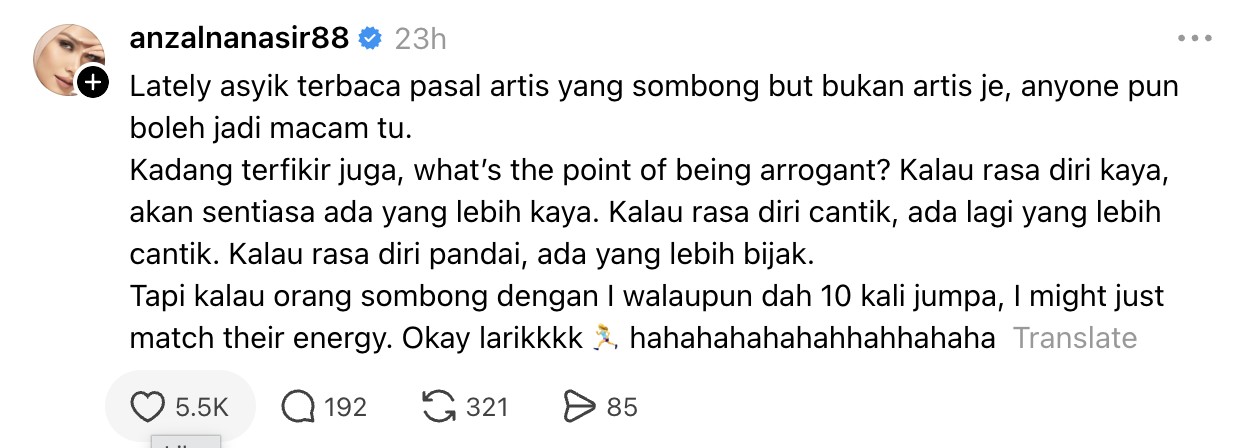This screenshot has height=448, width=1250.
Task: Click the line starting "Tapi kalau orang sombong"
Action: tap(647, 297)
